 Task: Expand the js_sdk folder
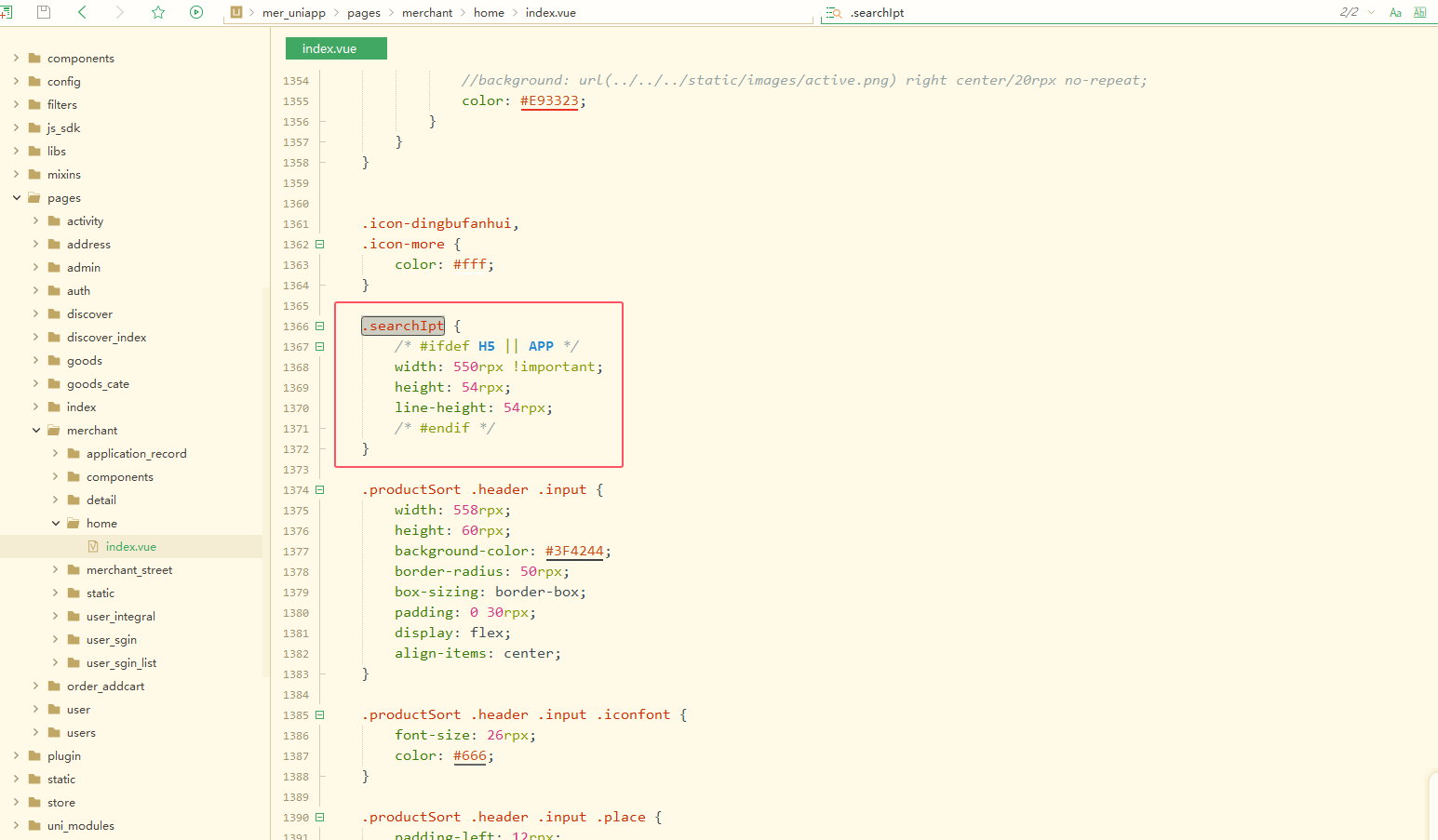[16, 127]
